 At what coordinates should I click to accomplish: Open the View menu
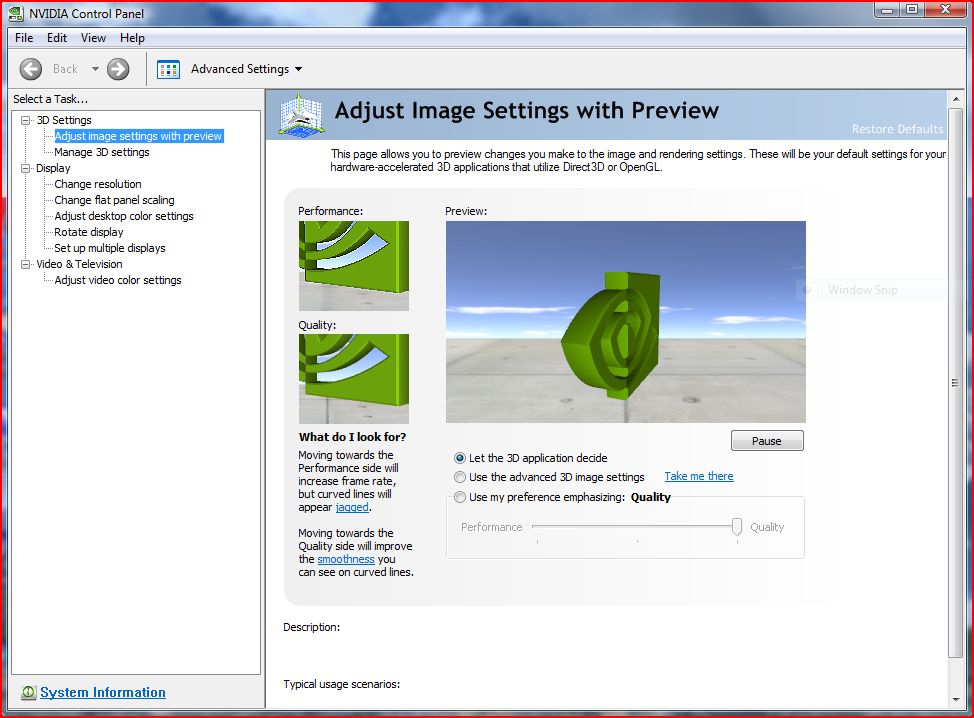93,38
